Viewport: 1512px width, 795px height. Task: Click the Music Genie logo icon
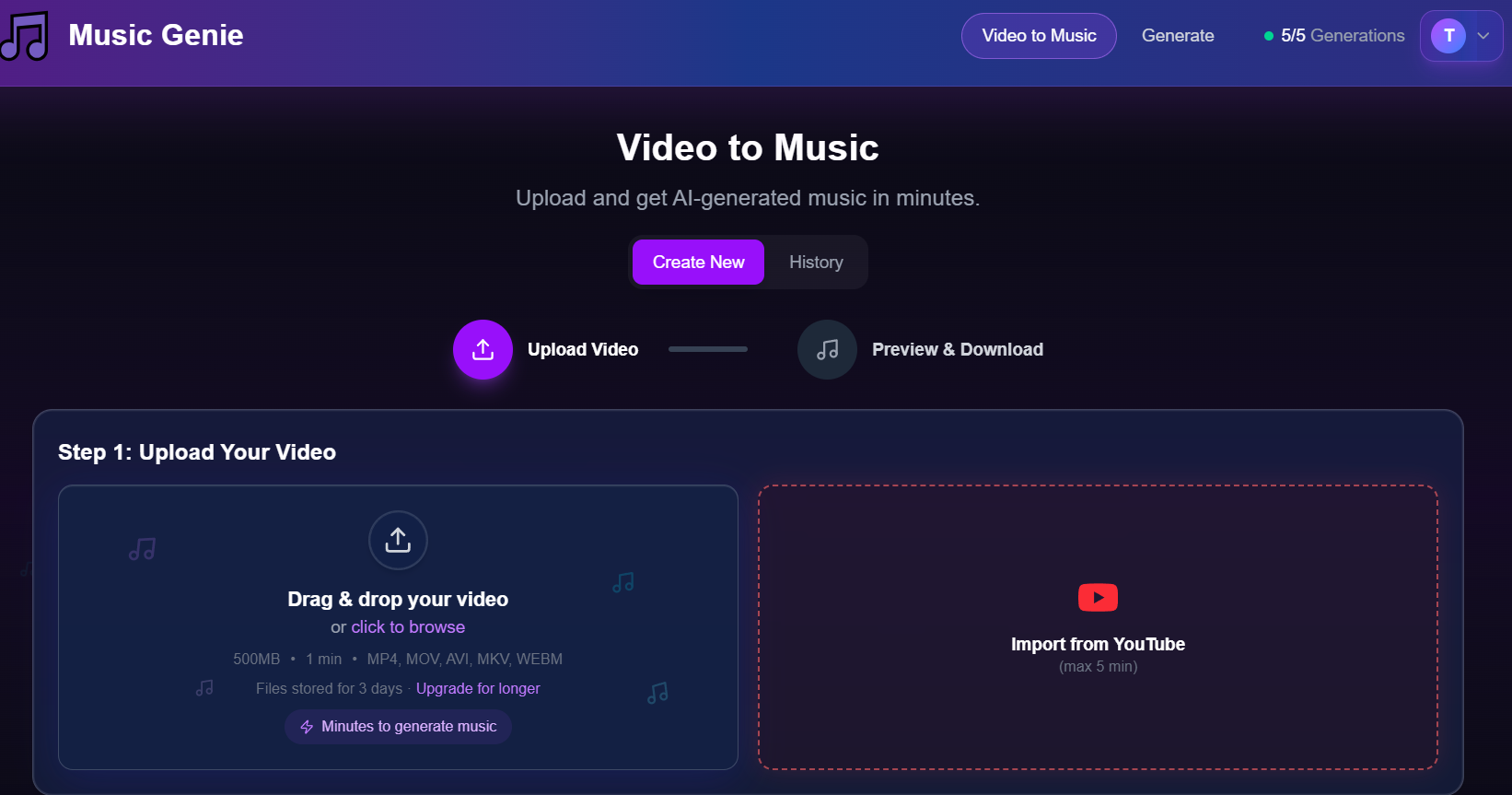tap(24, 36)
